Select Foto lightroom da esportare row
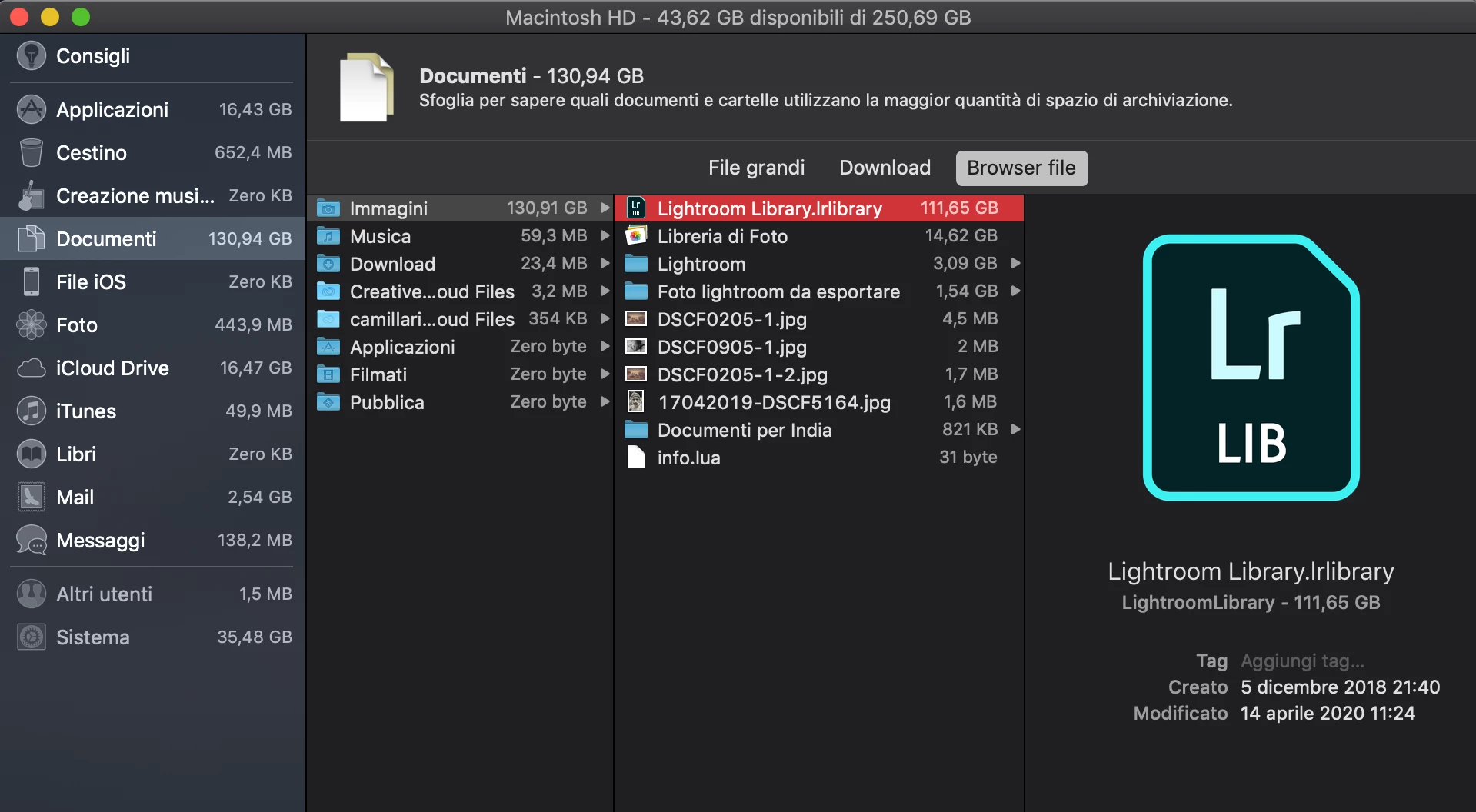The width and height of the screenshot is (1476, 812). click(x=819, y=291)
